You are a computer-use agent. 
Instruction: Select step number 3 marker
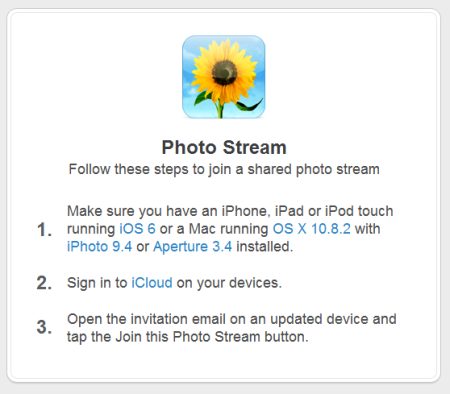pos(44,327)
